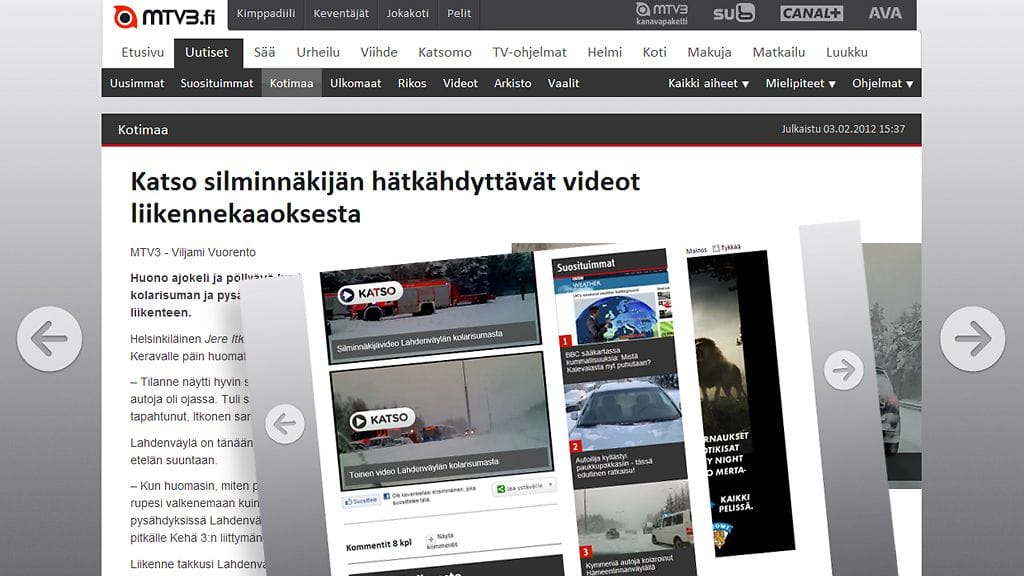Click small left arrow inside the tilted preview
This screenshot has height=576, width=1024.
coord(285,424)
